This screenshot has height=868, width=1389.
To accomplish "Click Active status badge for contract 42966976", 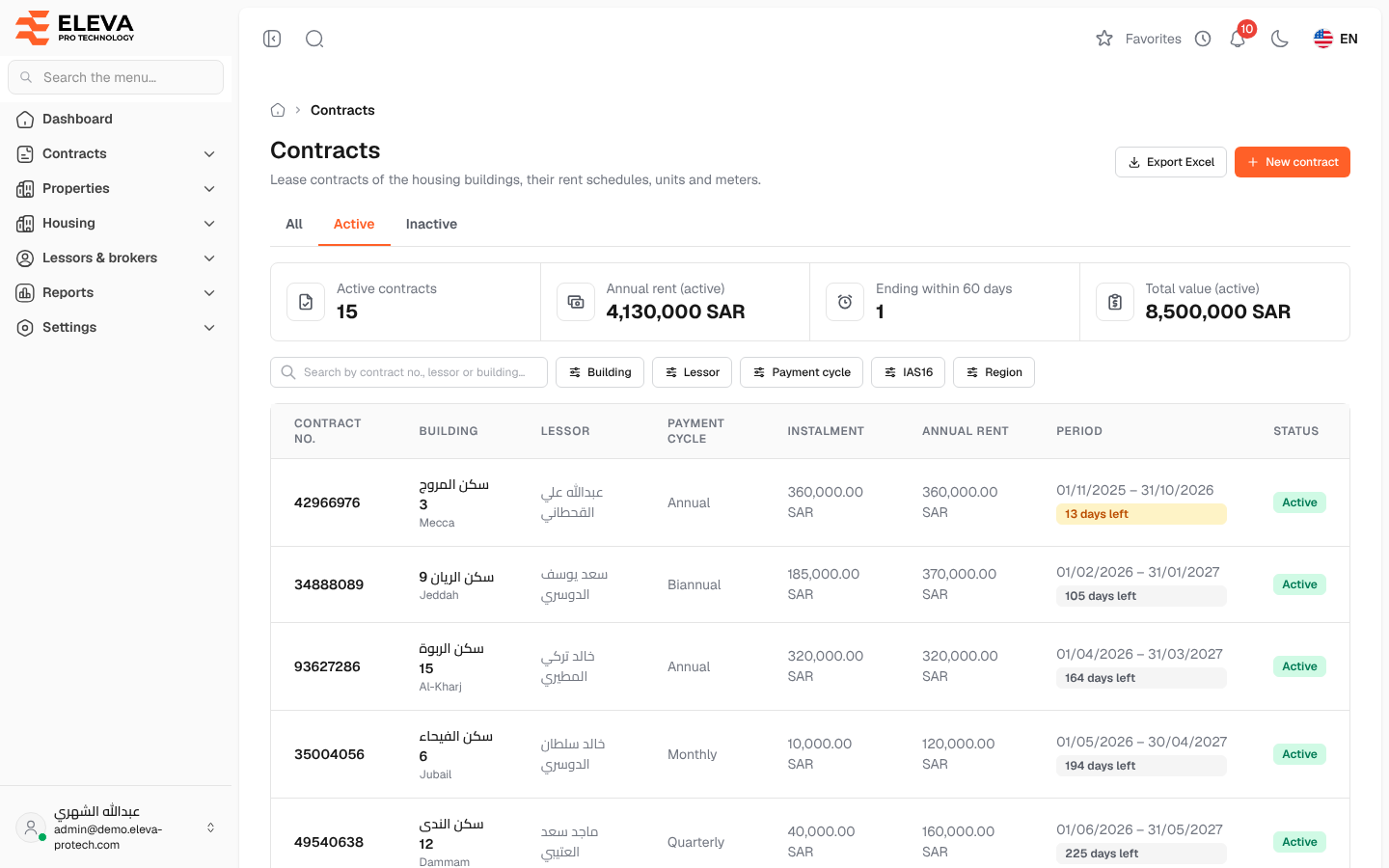I will (1299, 502).
